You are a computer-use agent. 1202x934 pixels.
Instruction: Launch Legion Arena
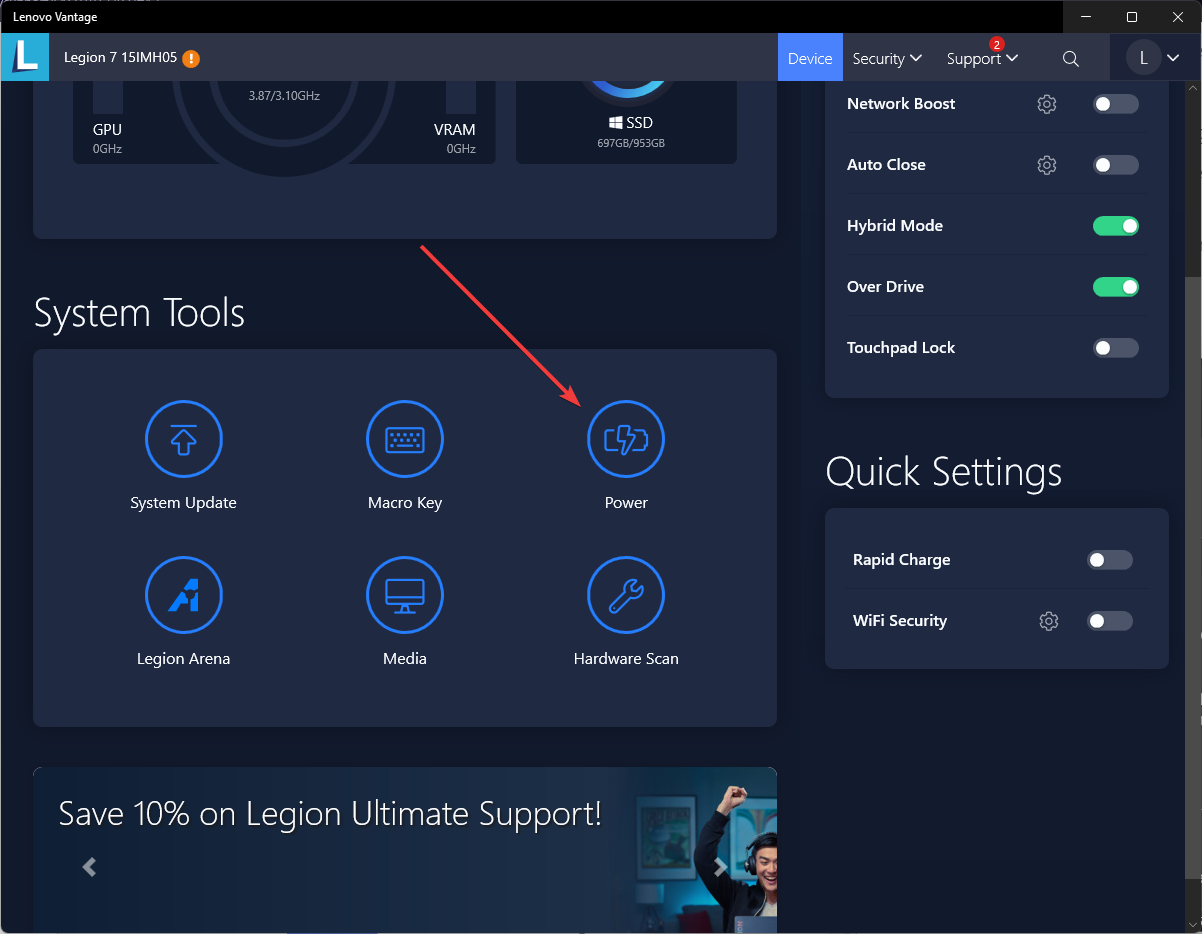tap(184, 595)
